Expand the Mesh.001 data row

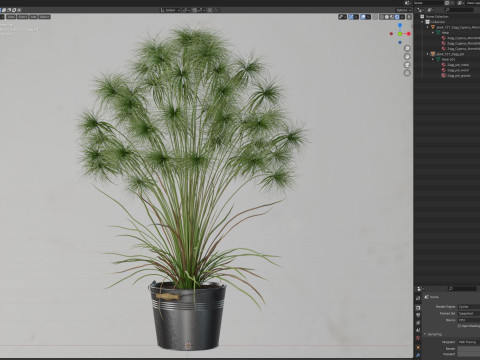pos(433,59)
